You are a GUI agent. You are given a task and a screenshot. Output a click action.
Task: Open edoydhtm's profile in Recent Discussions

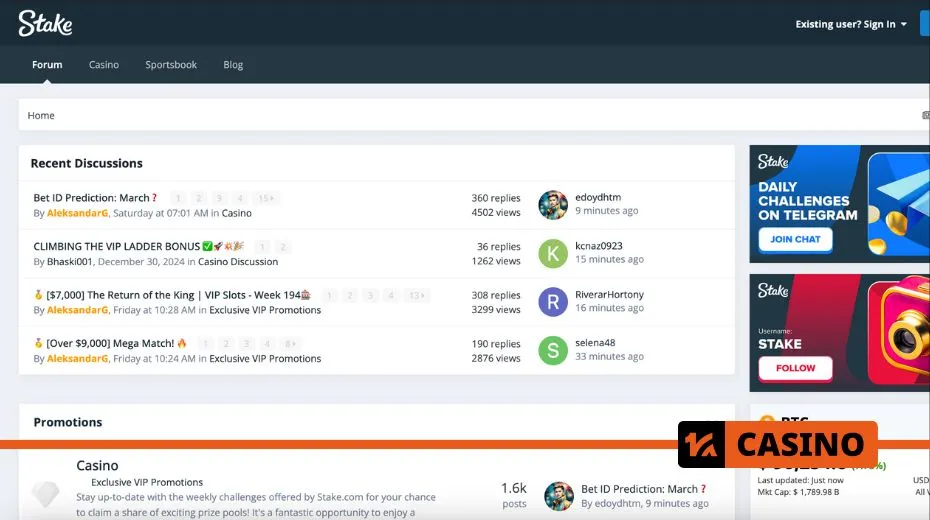(598, 197)
